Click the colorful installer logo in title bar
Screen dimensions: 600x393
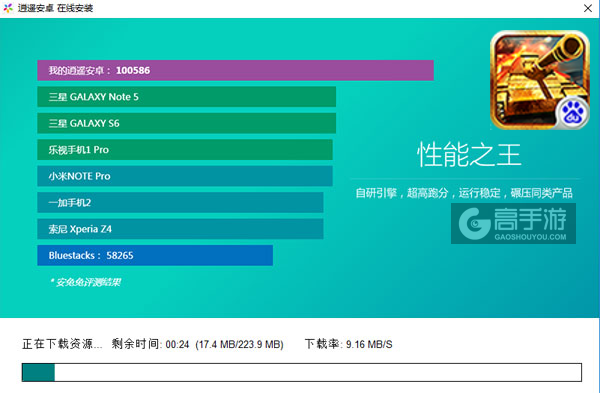(x=8, y=8)
